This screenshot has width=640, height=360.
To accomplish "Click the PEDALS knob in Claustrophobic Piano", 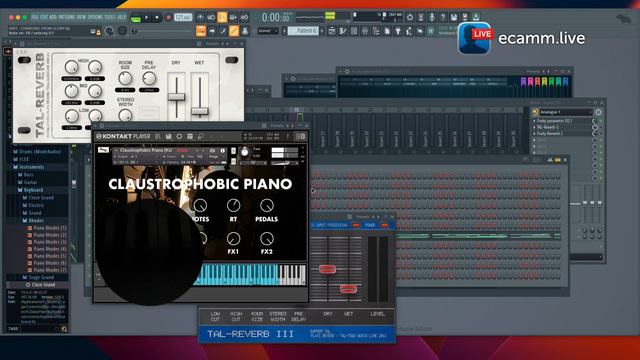I will coord(267,205).
